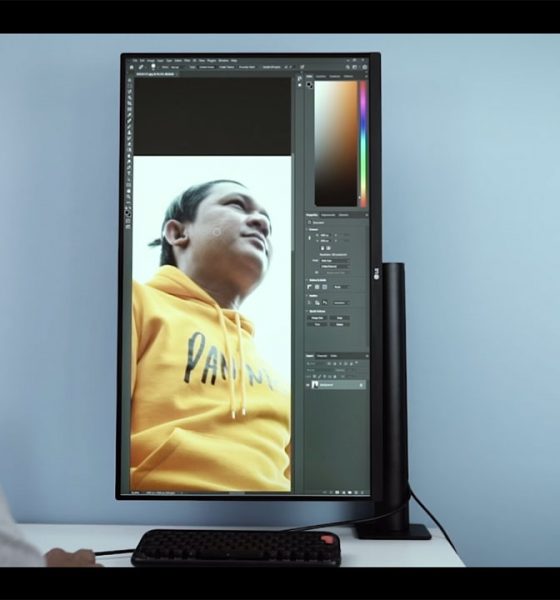Select the Move tool in toolbar
The image size is (560, 600).
pyautogui.click(x=129, y=80)
